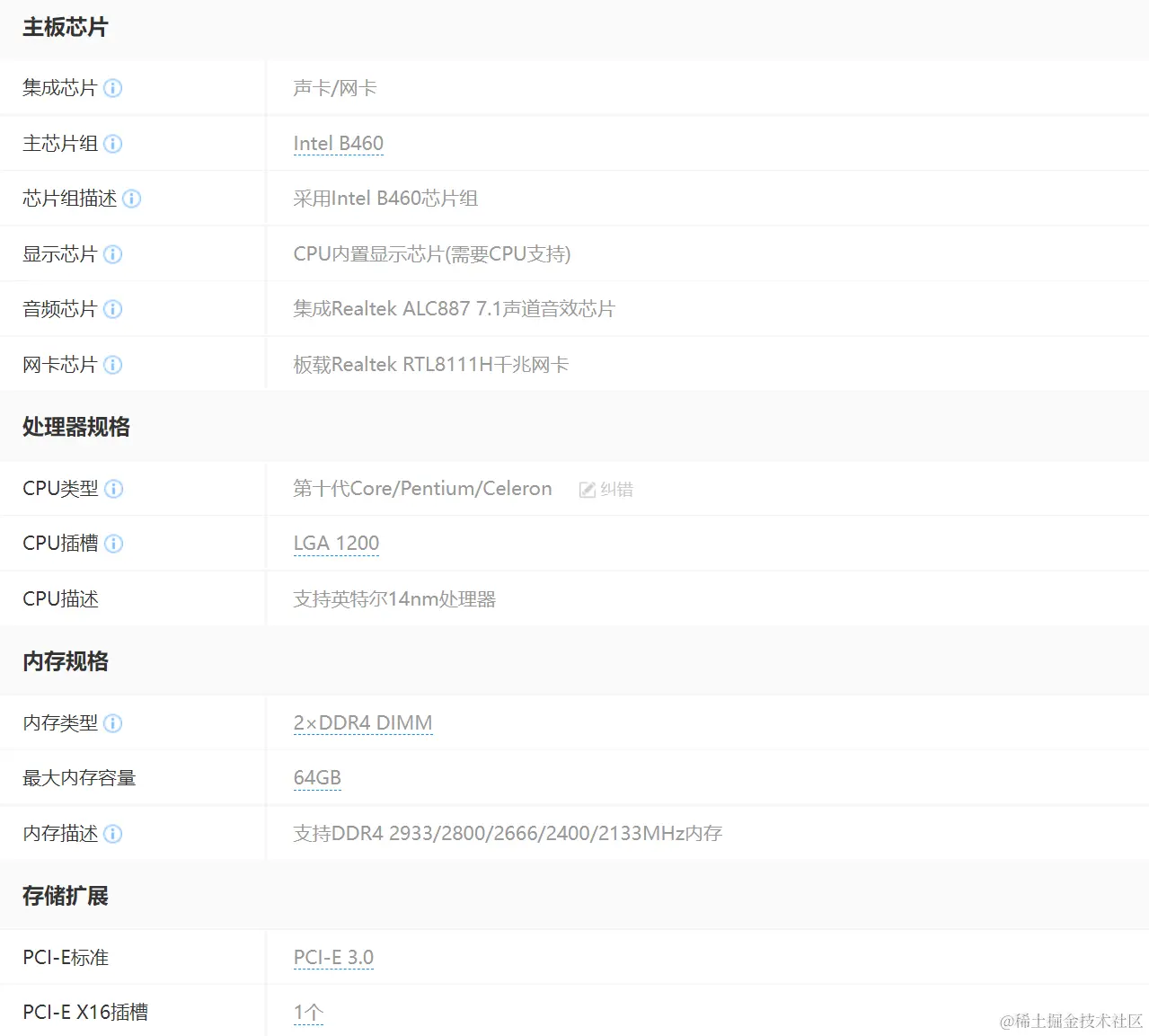Show info tooltip icon for 音频芯片
This screenshot has height=1036, width=1149.
[113, 309]
